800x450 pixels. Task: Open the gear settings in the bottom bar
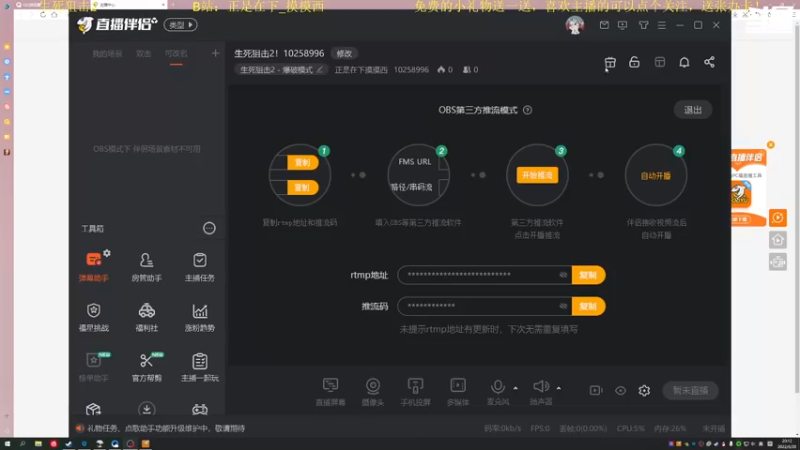tap(644, 390)
